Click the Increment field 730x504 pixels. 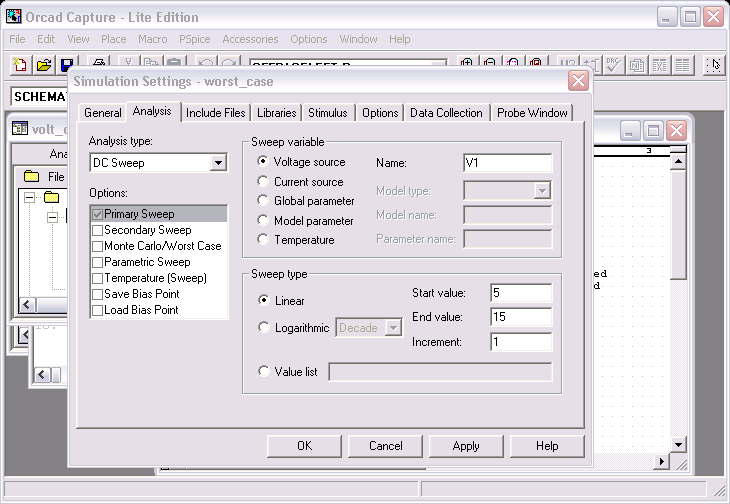[521, 342]
